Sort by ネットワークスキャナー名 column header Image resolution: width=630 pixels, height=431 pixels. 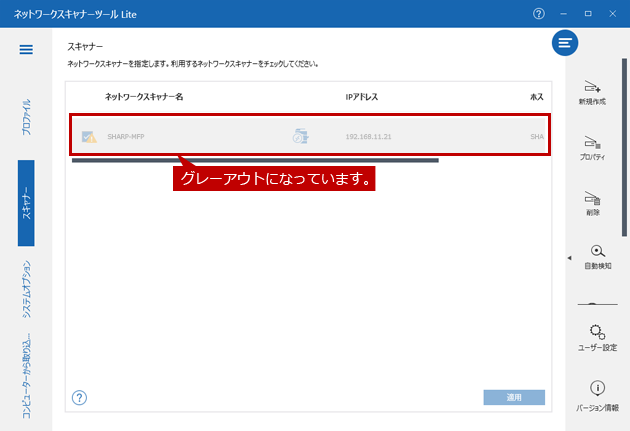pos(144,97)
